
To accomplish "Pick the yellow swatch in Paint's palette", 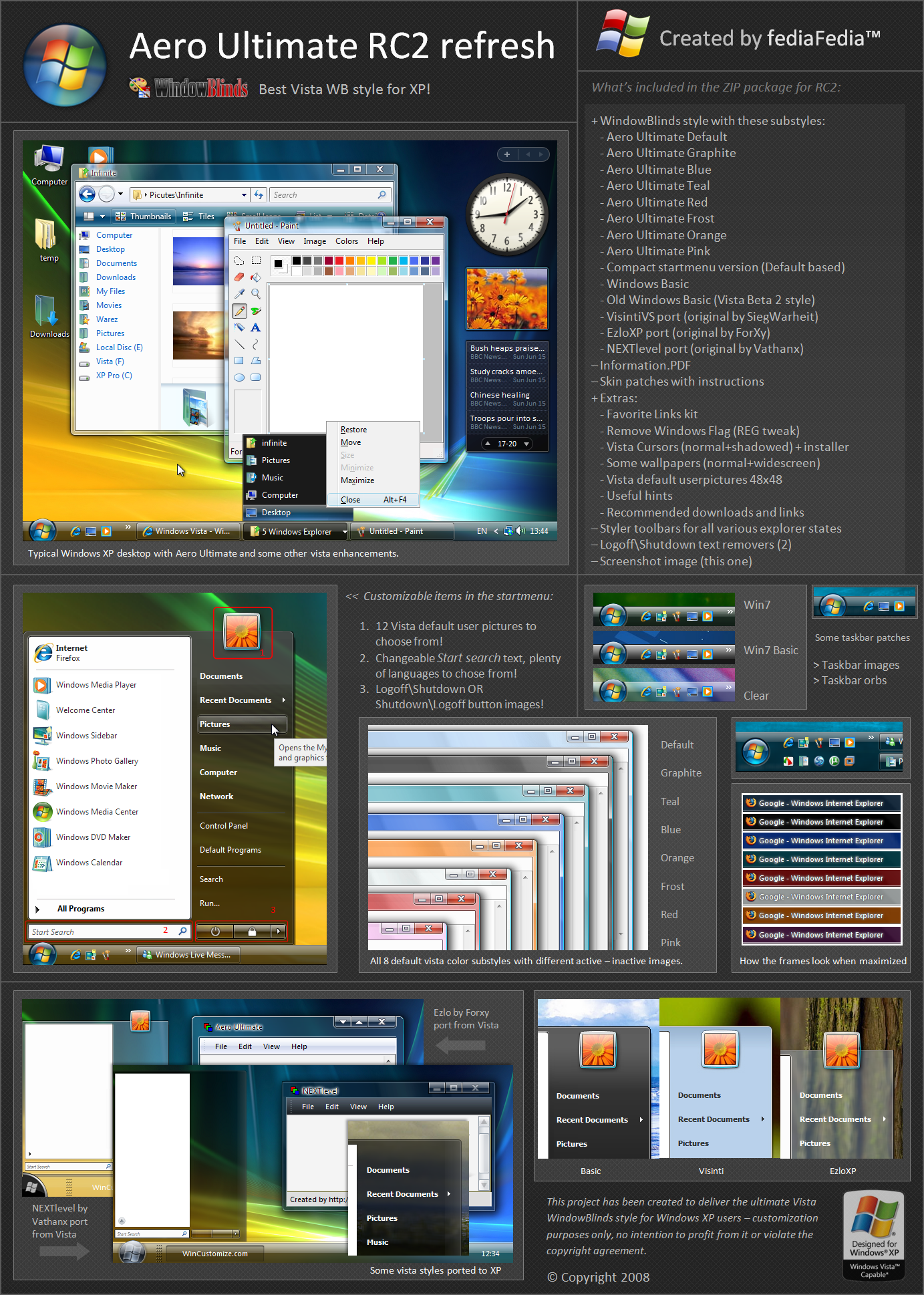I will tap(371, 261).
